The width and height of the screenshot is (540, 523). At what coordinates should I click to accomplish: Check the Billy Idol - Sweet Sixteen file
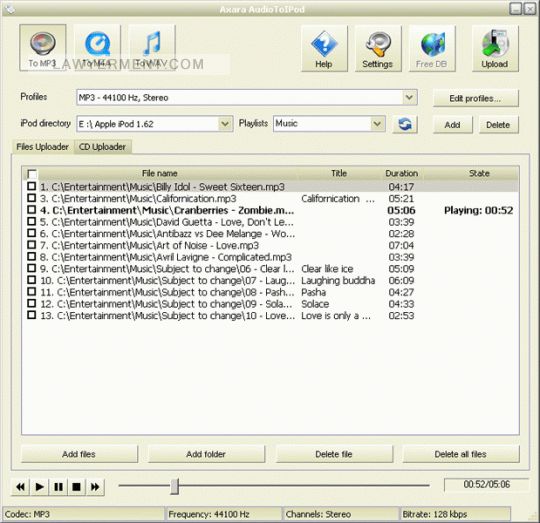click(x=31, y=186)
